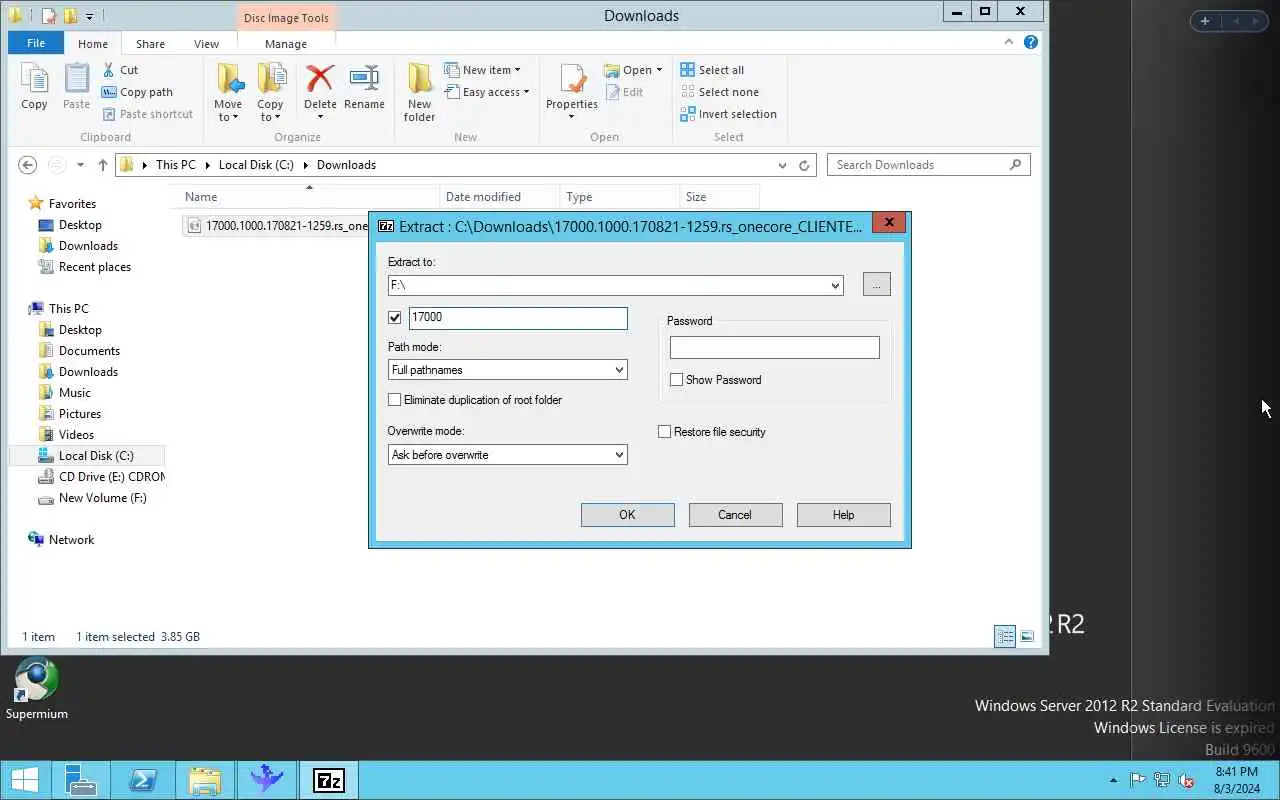Uncheck the 17000 subfolder checkbox
The height and width of the screenshot is (800, 1280).
[x=394, y=318]
